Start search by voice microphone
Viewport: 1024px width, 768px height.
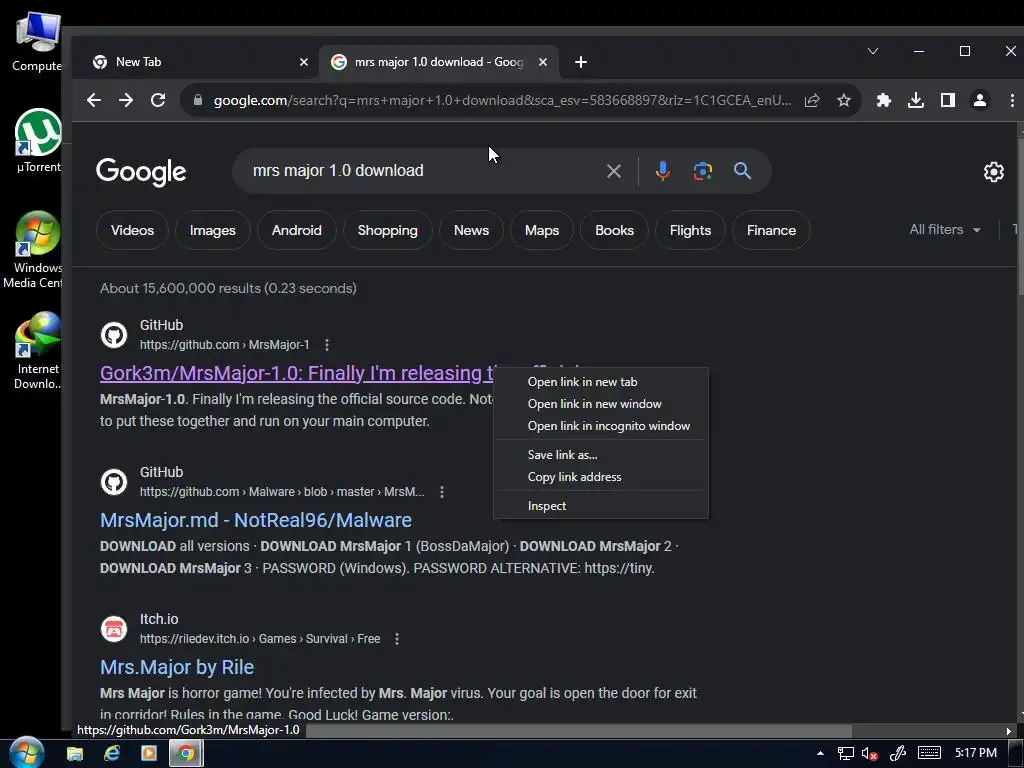(662, 171)
